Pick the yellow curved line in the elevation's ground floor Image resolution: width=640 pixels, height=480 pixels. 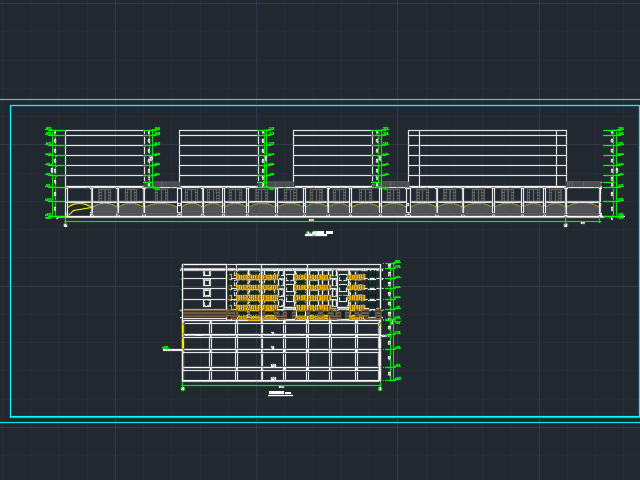tap(79, 209)
